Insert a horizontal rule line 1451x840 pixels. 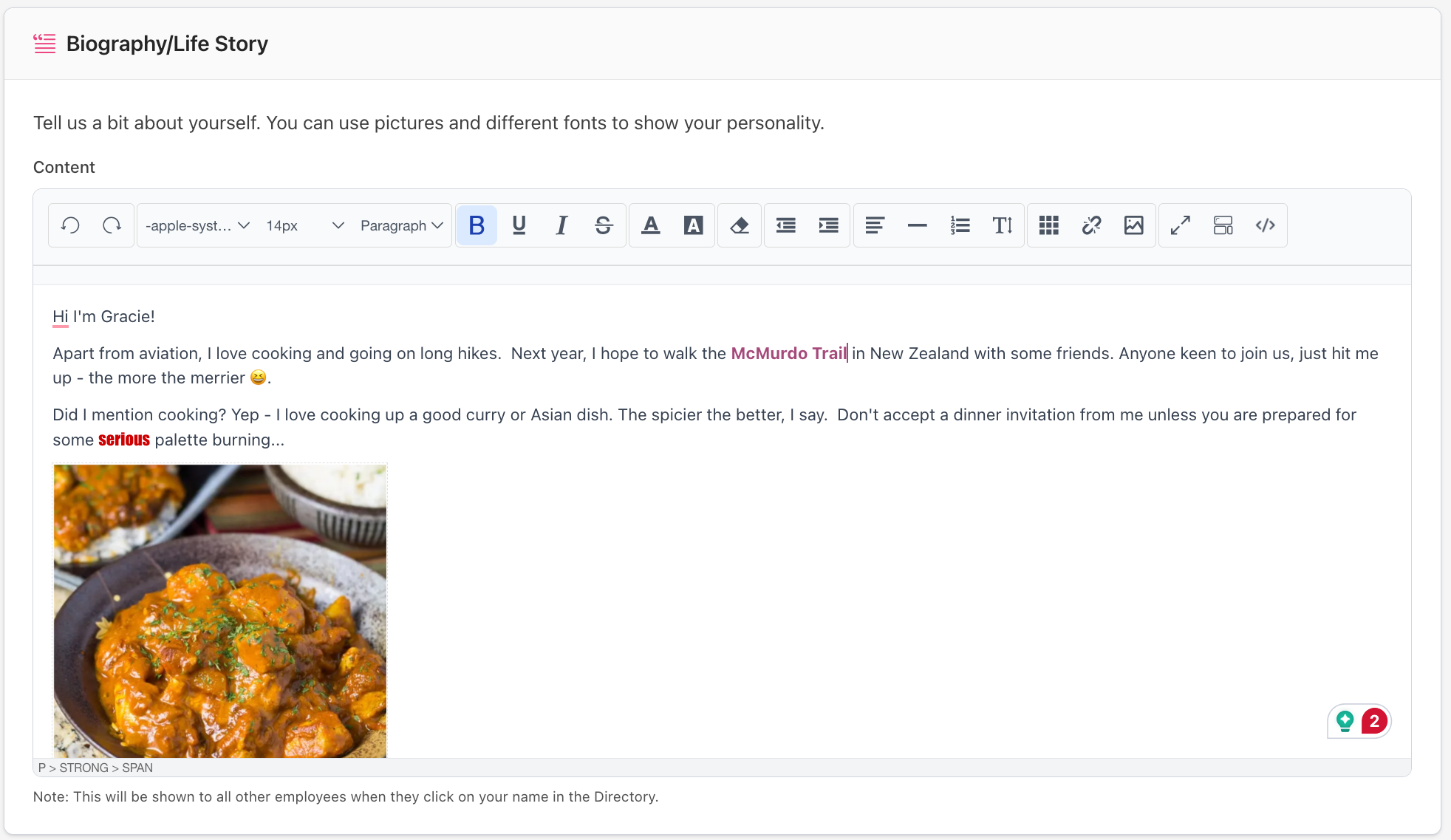tap(917, 225)
